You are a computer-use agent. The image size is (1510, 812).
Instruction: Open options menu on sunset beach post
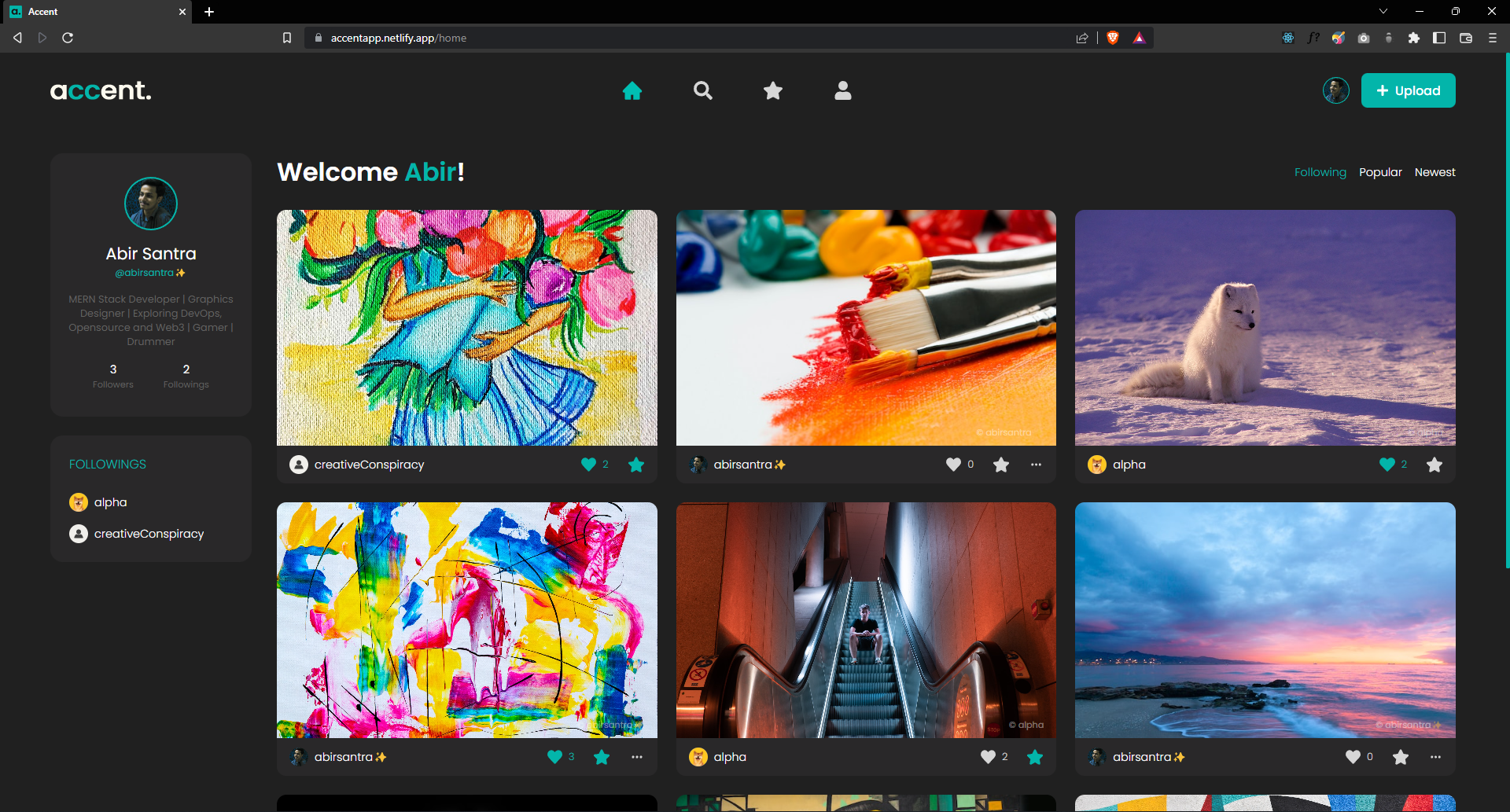[x=1436, y=757]
